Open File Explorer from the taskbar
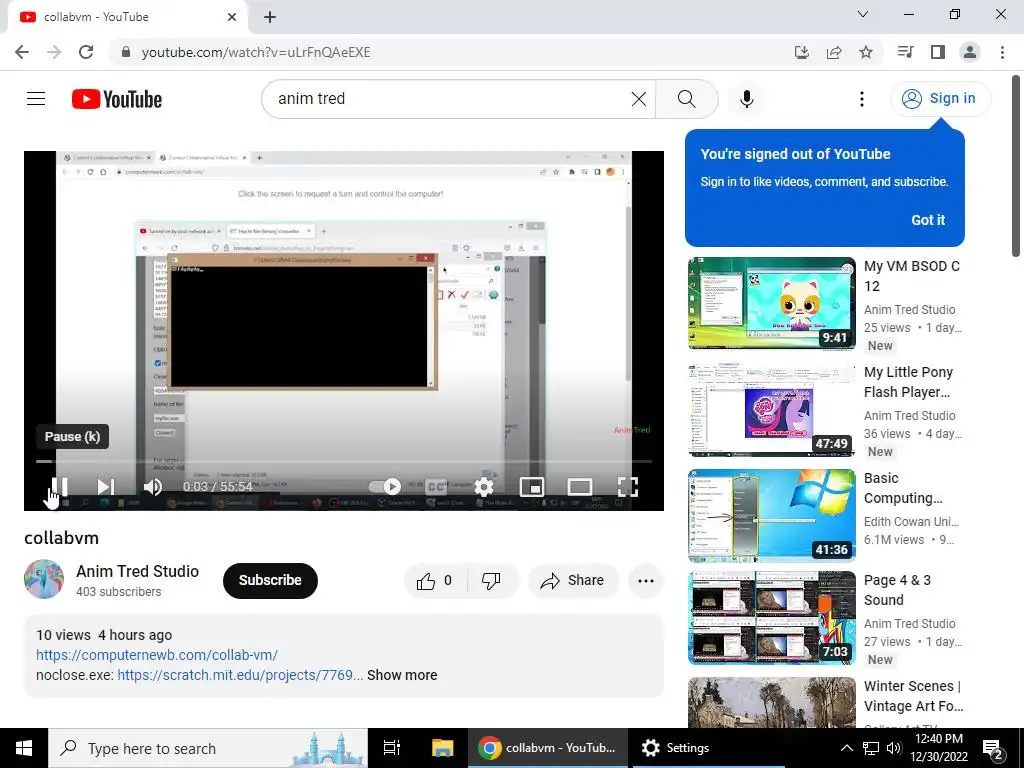This screenshot has height=768, width=1024. click(442, 748)
